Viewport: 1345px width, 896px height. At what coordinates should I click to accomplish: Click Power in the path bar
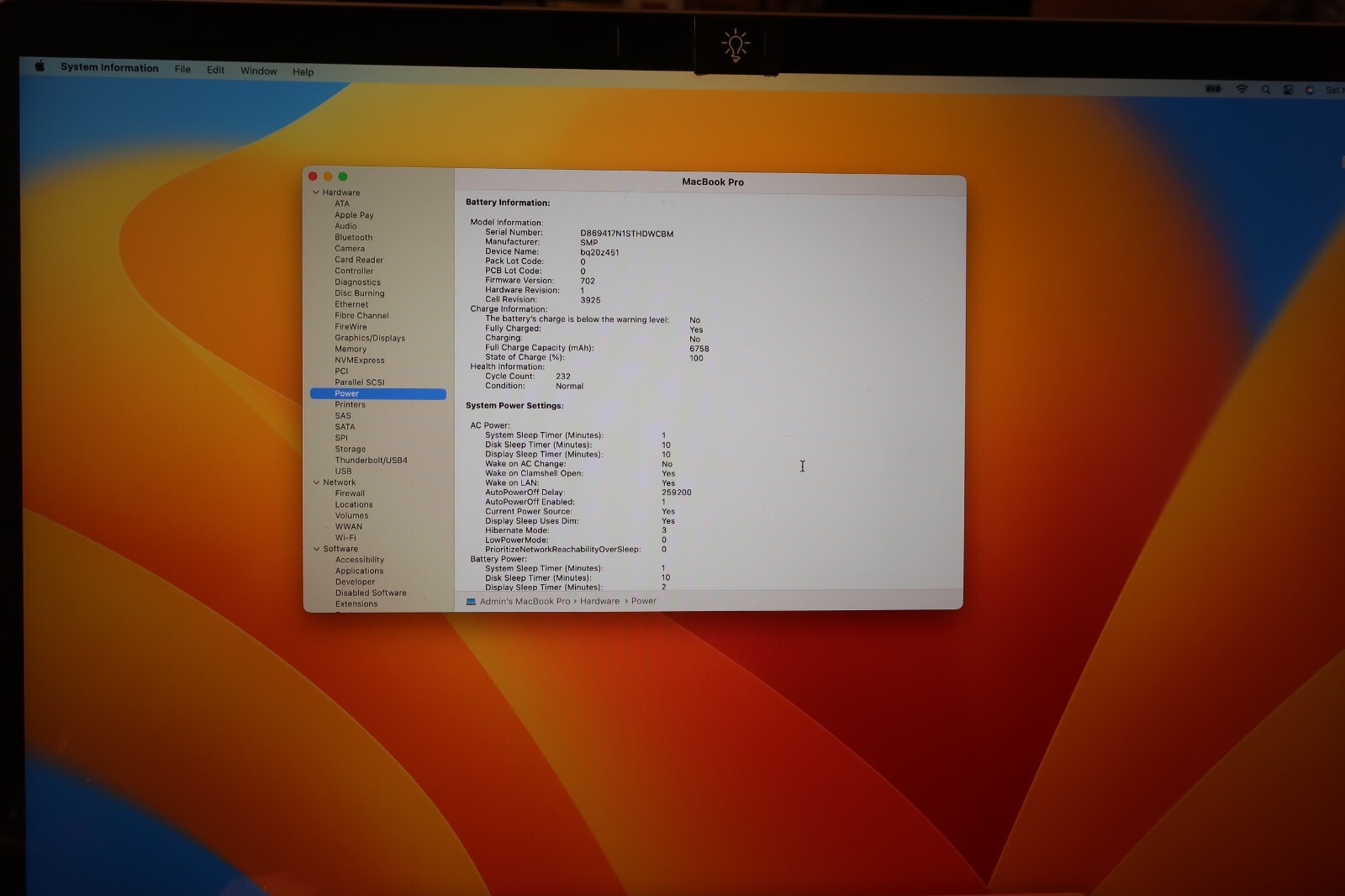coord(644,601)
